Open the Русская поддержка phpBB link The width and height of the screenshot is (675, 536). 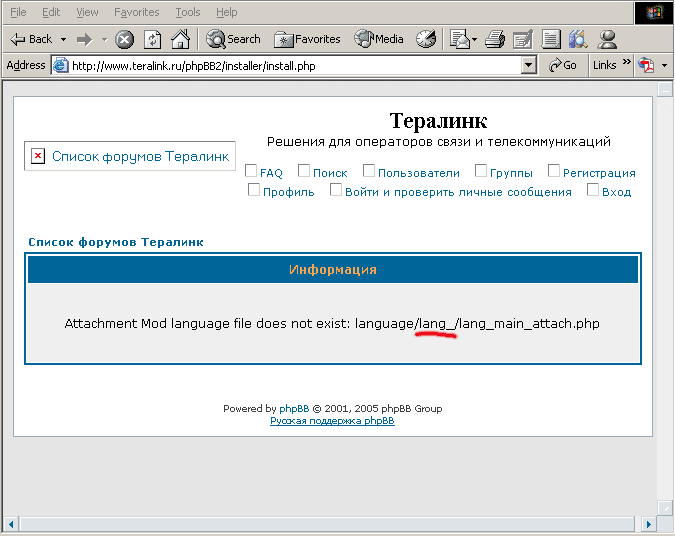pyautogui.click(x=332, y=421)
